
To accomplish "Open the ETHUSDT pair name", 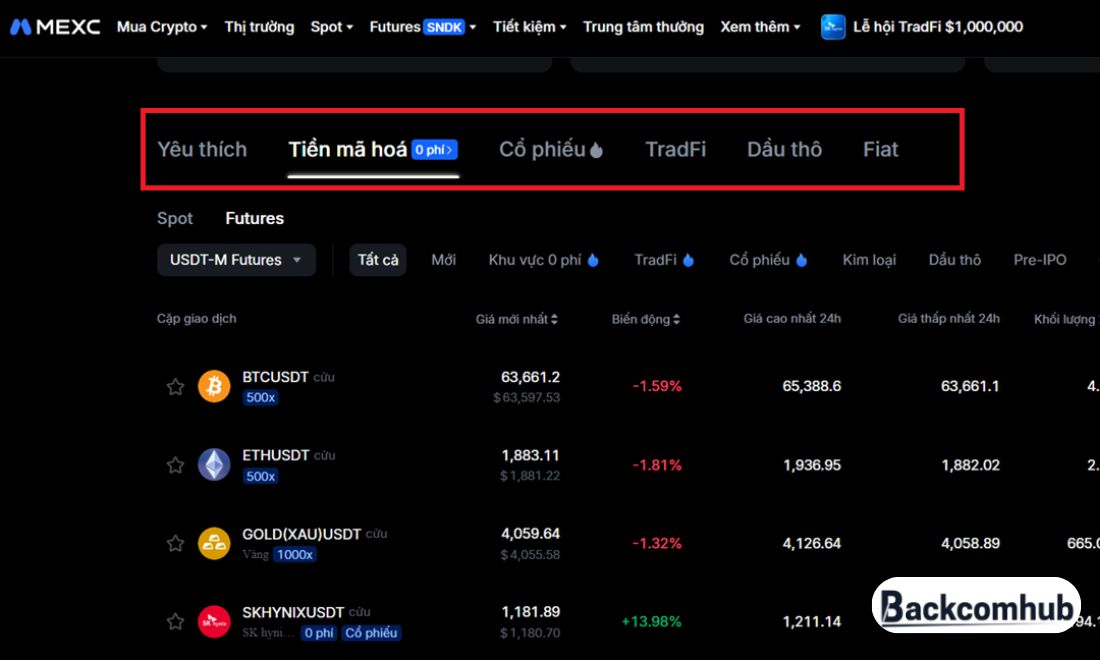I will (x=276, y=455).
